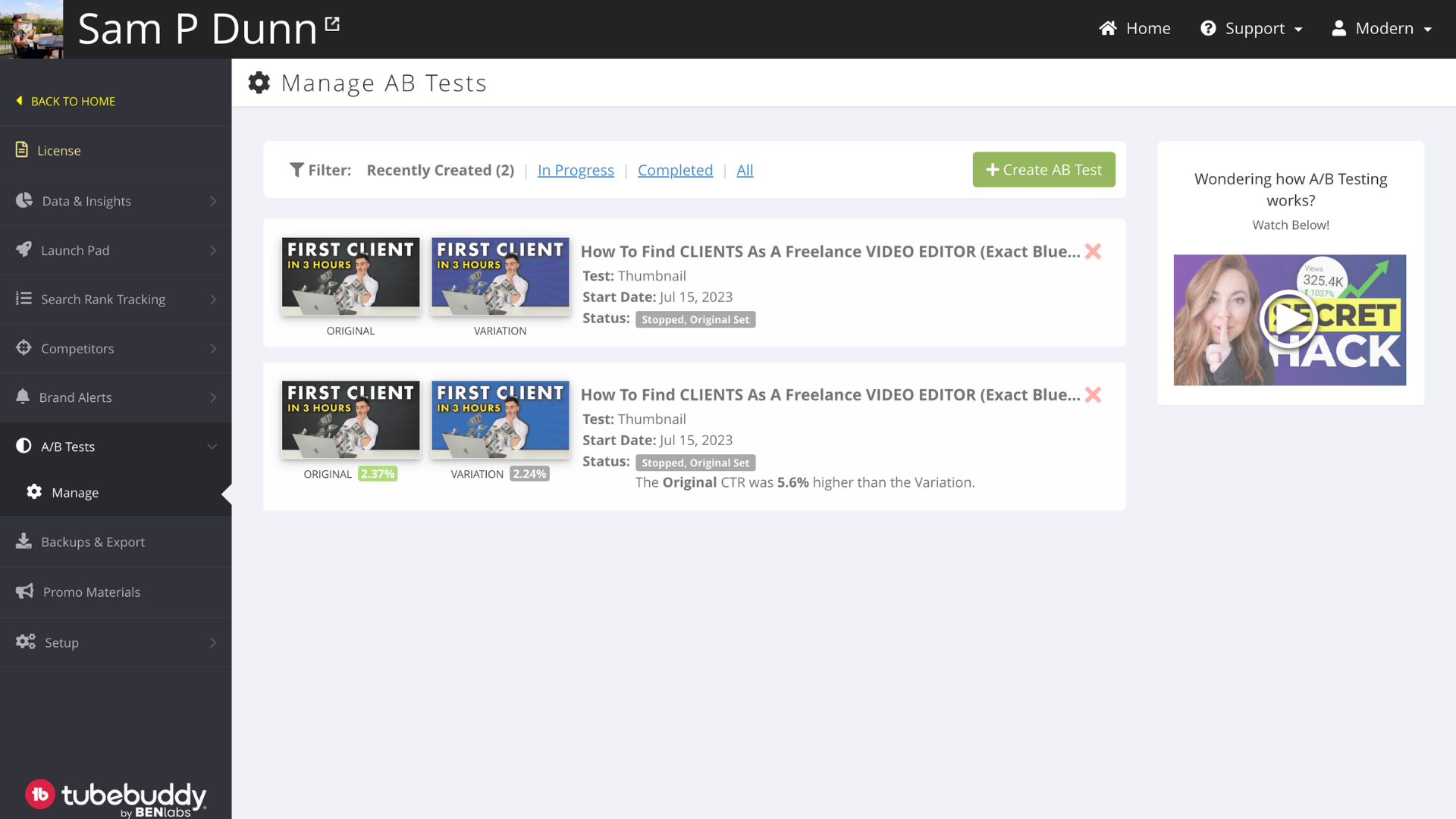Open the Support dropdown menu

coord(1251,28)
